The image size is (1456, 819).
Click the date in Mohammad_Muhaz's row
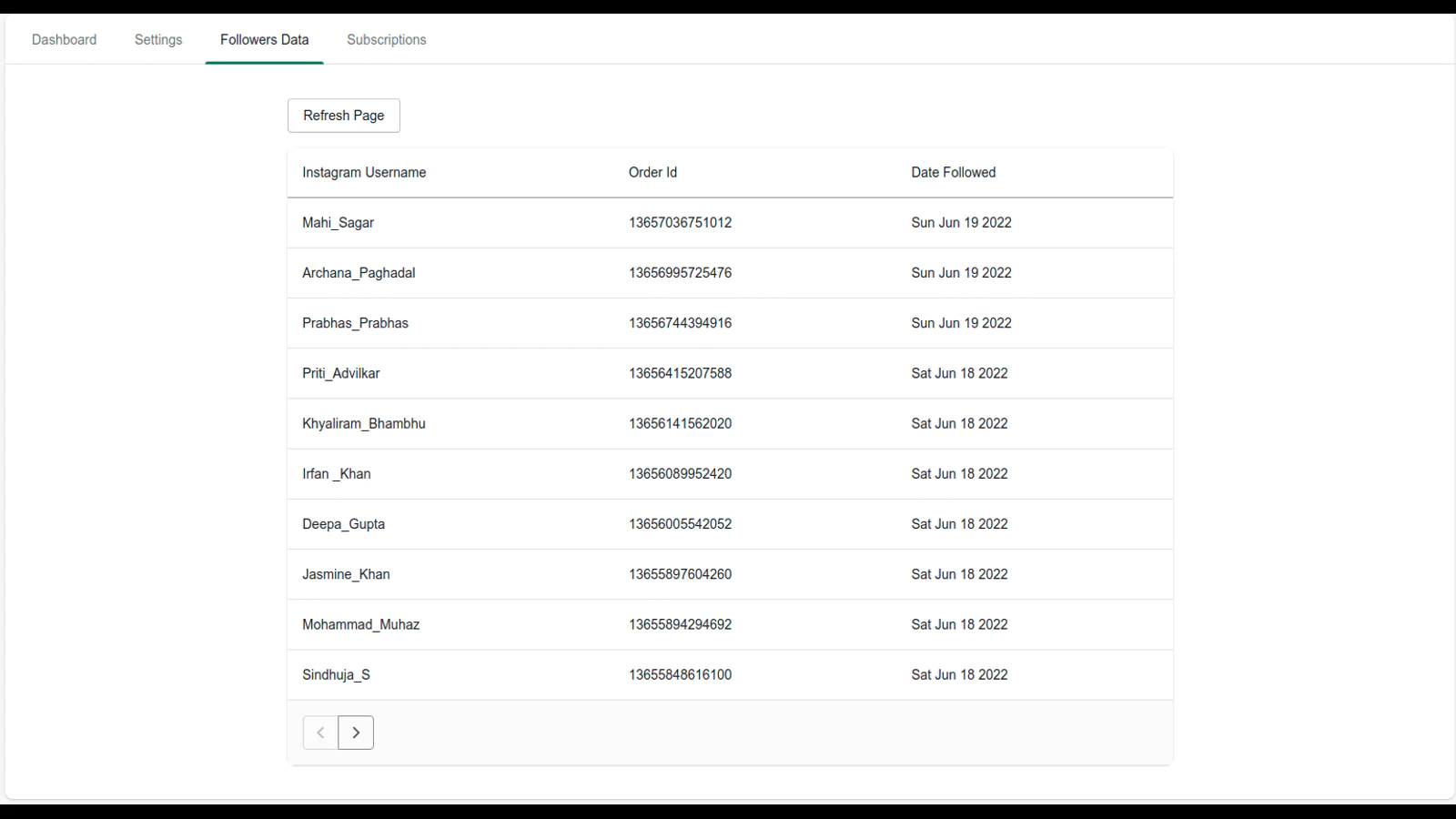click(959, 624)
